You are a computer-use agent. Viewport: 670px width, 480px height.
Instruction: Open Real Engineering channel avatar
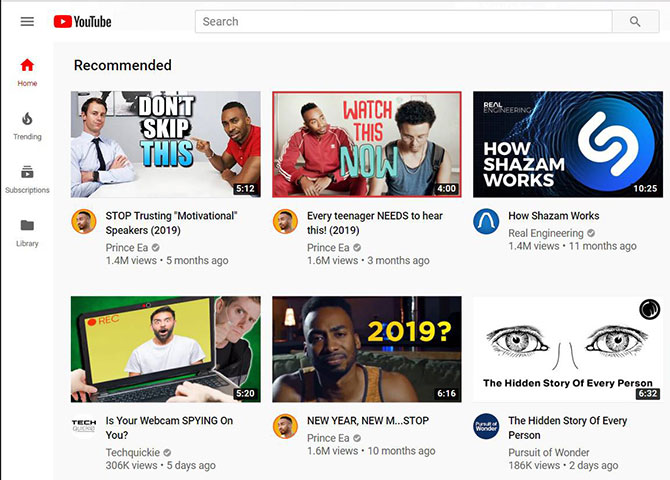tap(486, 221)
